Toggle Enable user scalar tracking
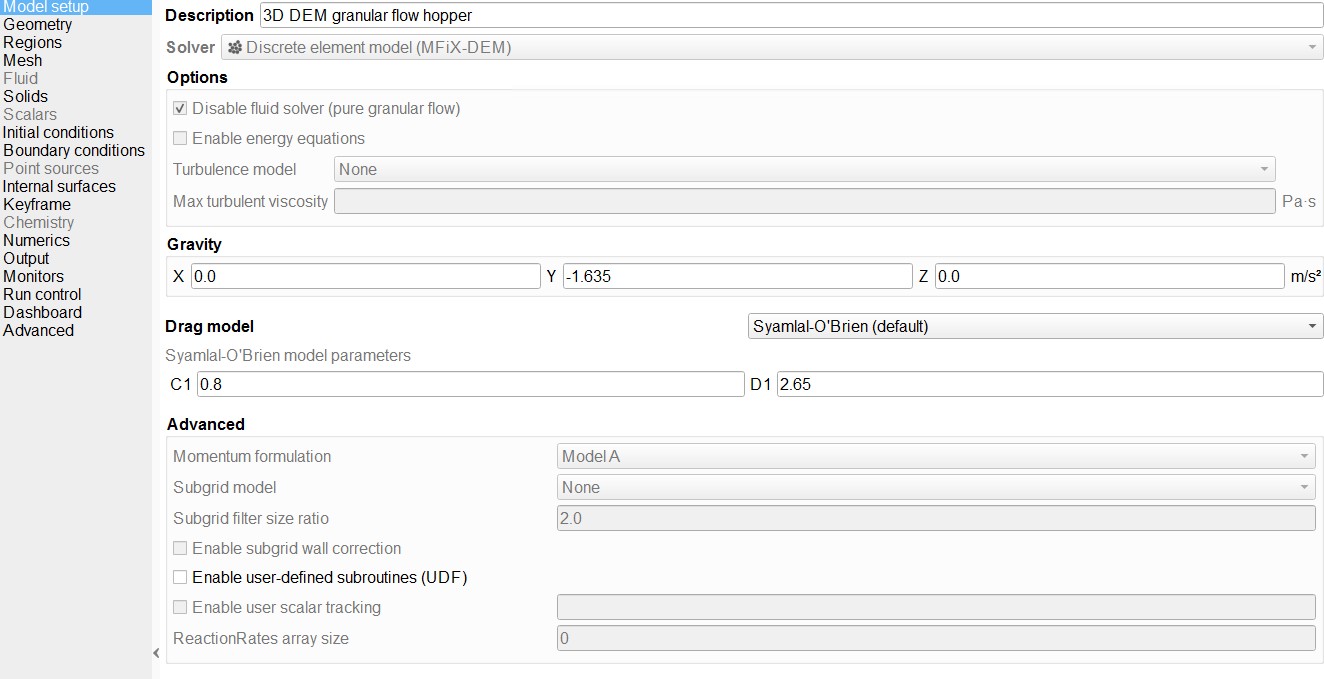 click(x=180, y=607)
